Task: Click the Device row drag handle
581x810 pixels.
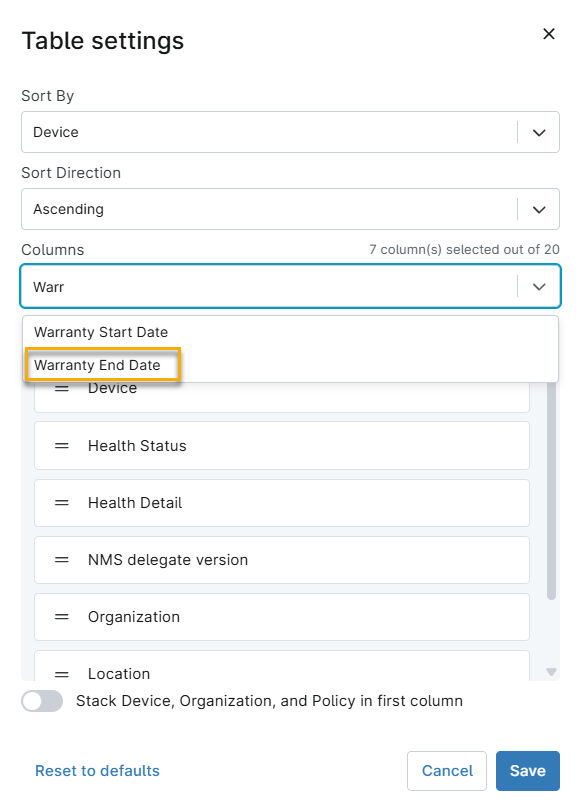Action: pyautogui.click(x=62, y=389)
